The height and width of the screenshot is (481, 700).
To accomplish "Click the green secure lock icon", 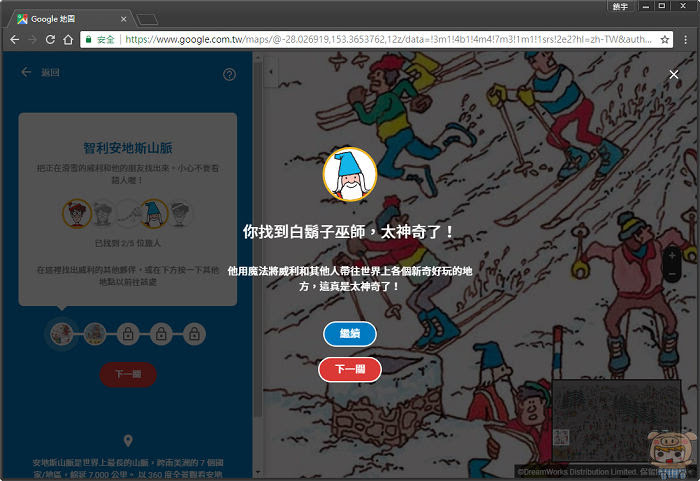I will pos(88,40).
